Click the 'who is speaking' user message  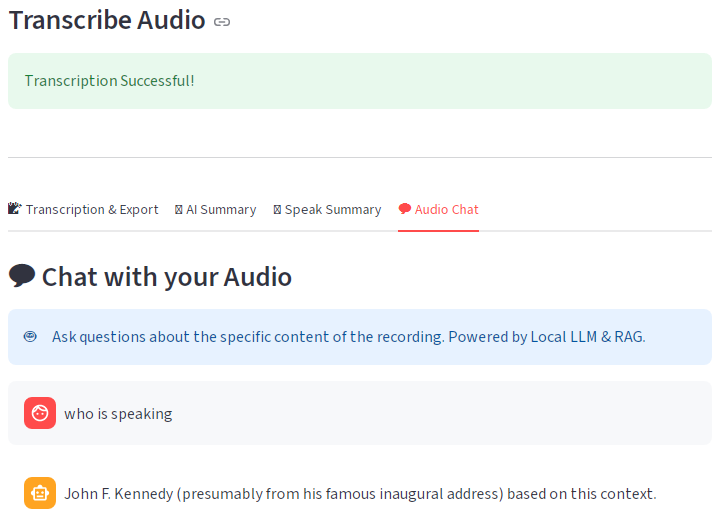pyautogui.click(x=118, y=414)
